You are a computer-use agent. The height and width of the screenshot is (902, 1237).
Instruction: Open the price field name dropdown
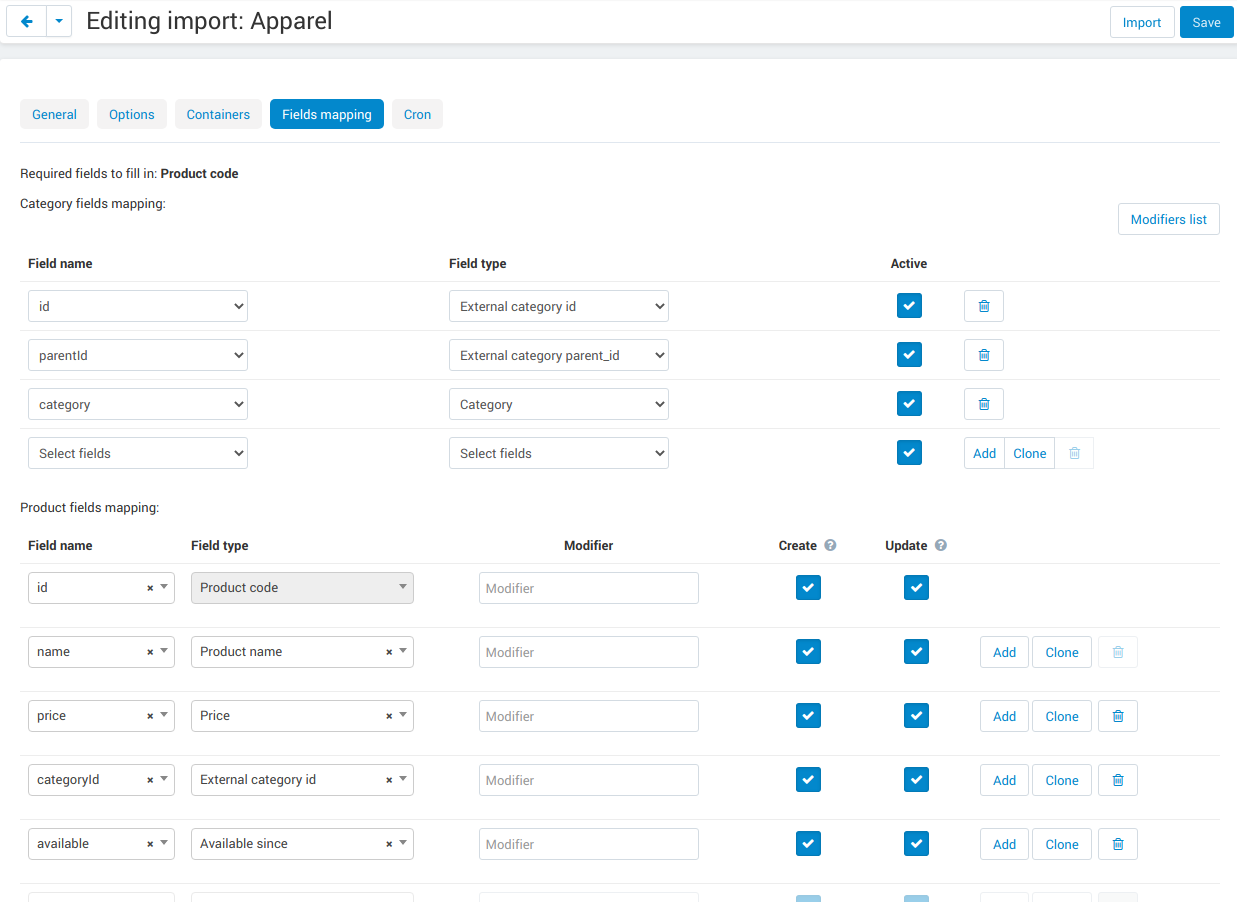(x=101, y=716)
